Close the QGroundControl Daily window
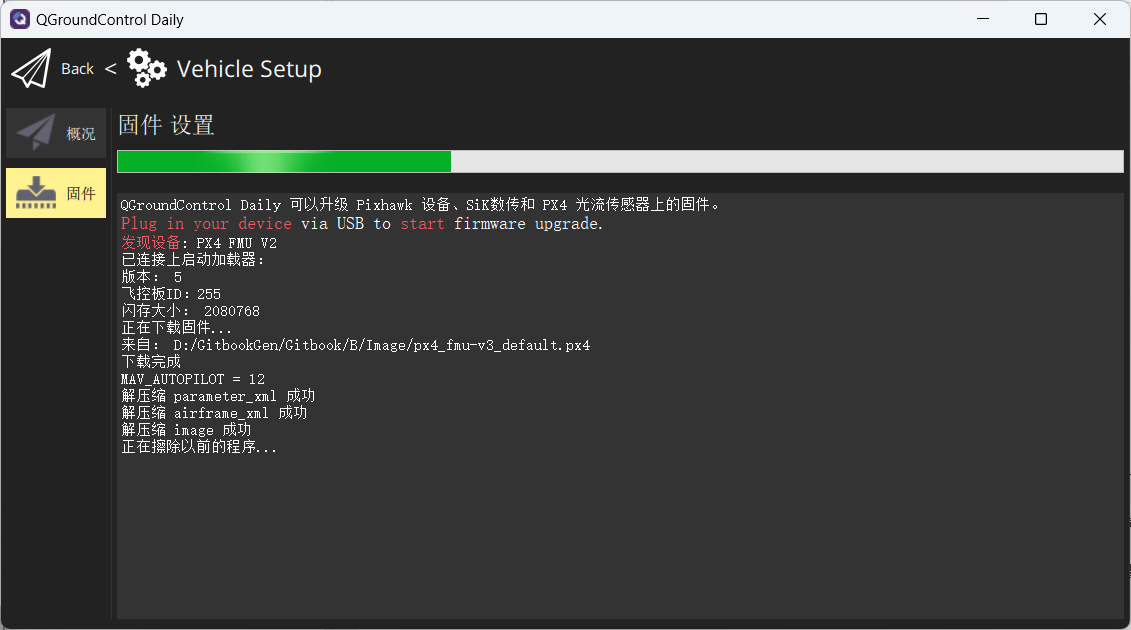 coord(1099,19)
